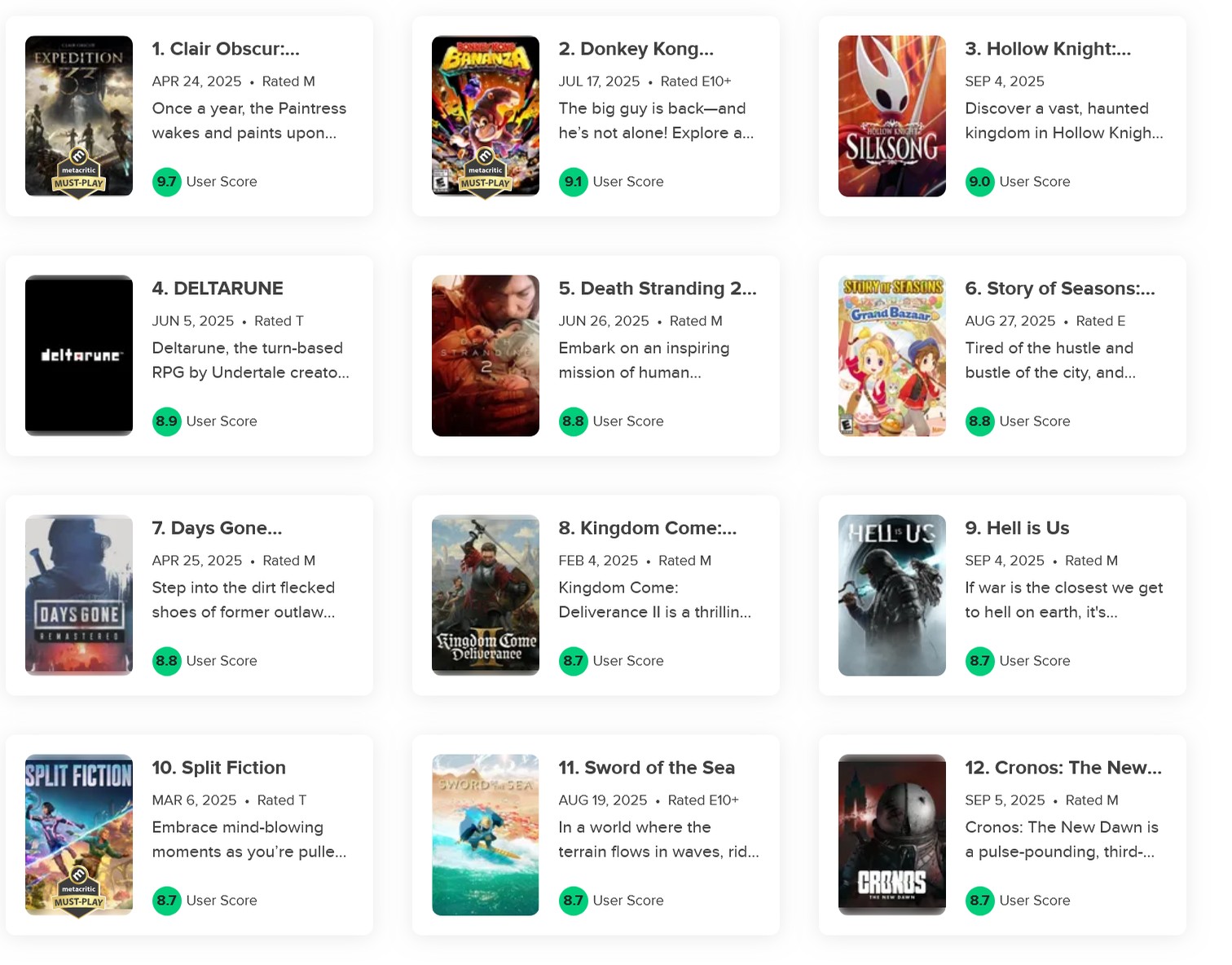Open the Hollow Knight: Silksong entry
The image size is (1232, 965).
coord(1048,49)
